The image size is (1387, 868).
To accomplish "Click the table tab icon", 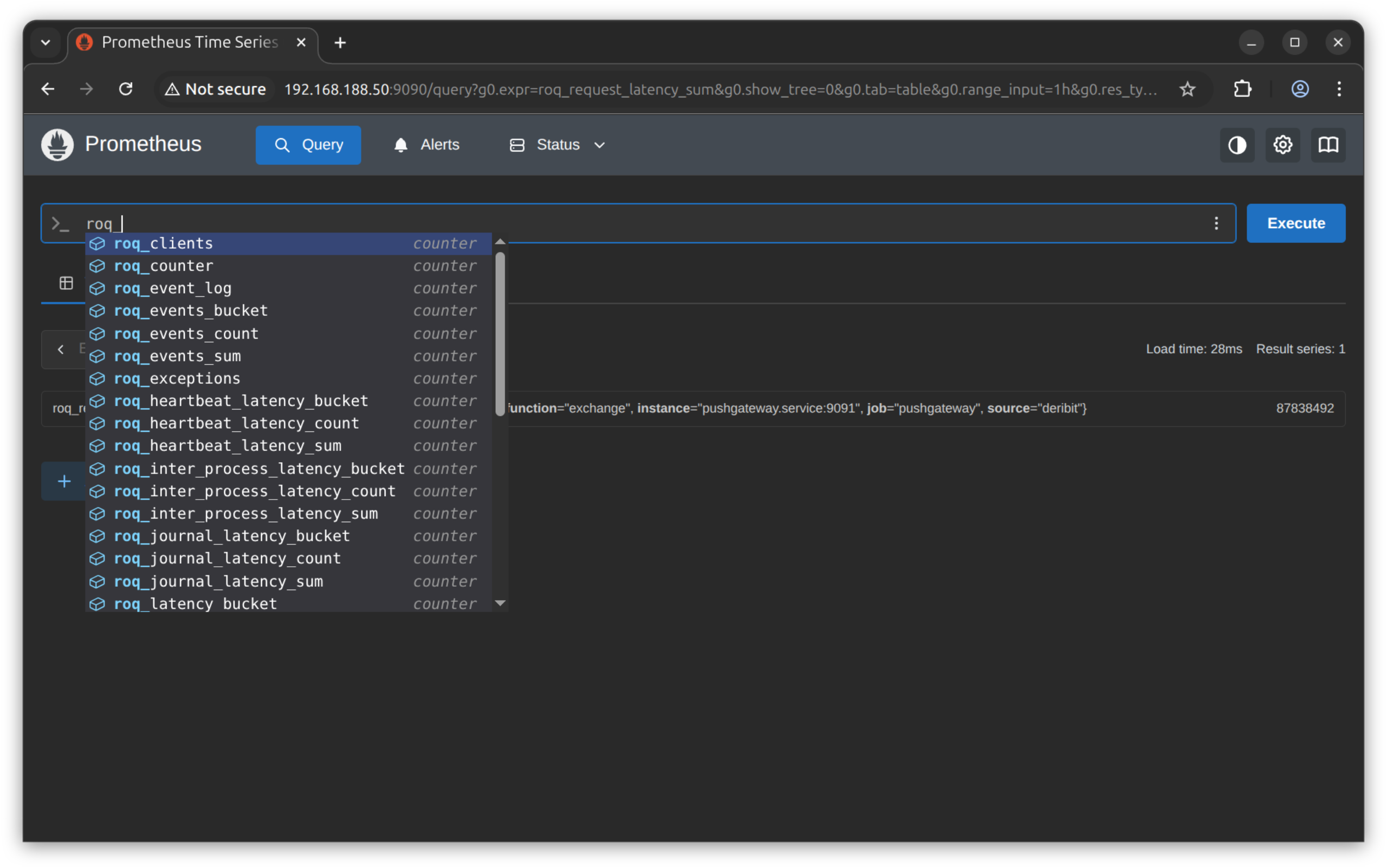I will pyautogui.click(x=67, y=283).
